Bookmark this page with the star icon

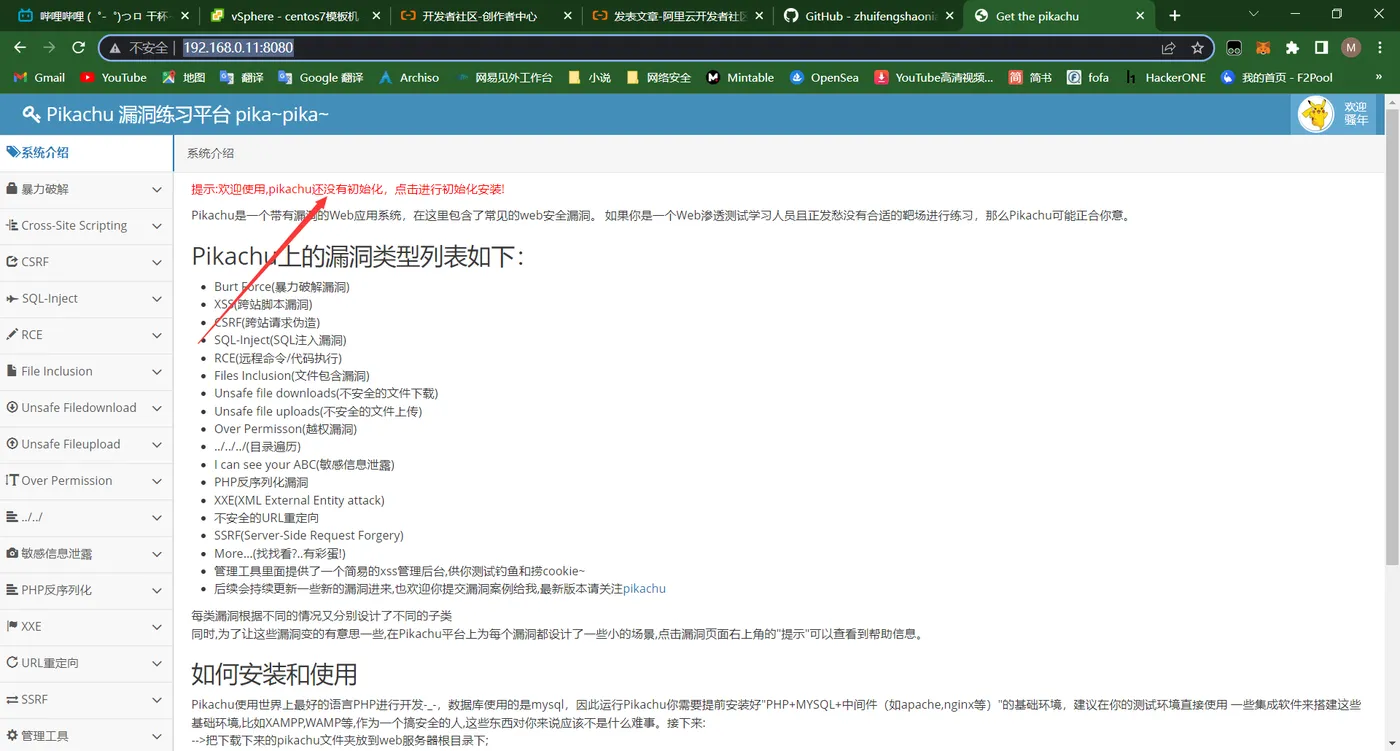(1197, 47)
